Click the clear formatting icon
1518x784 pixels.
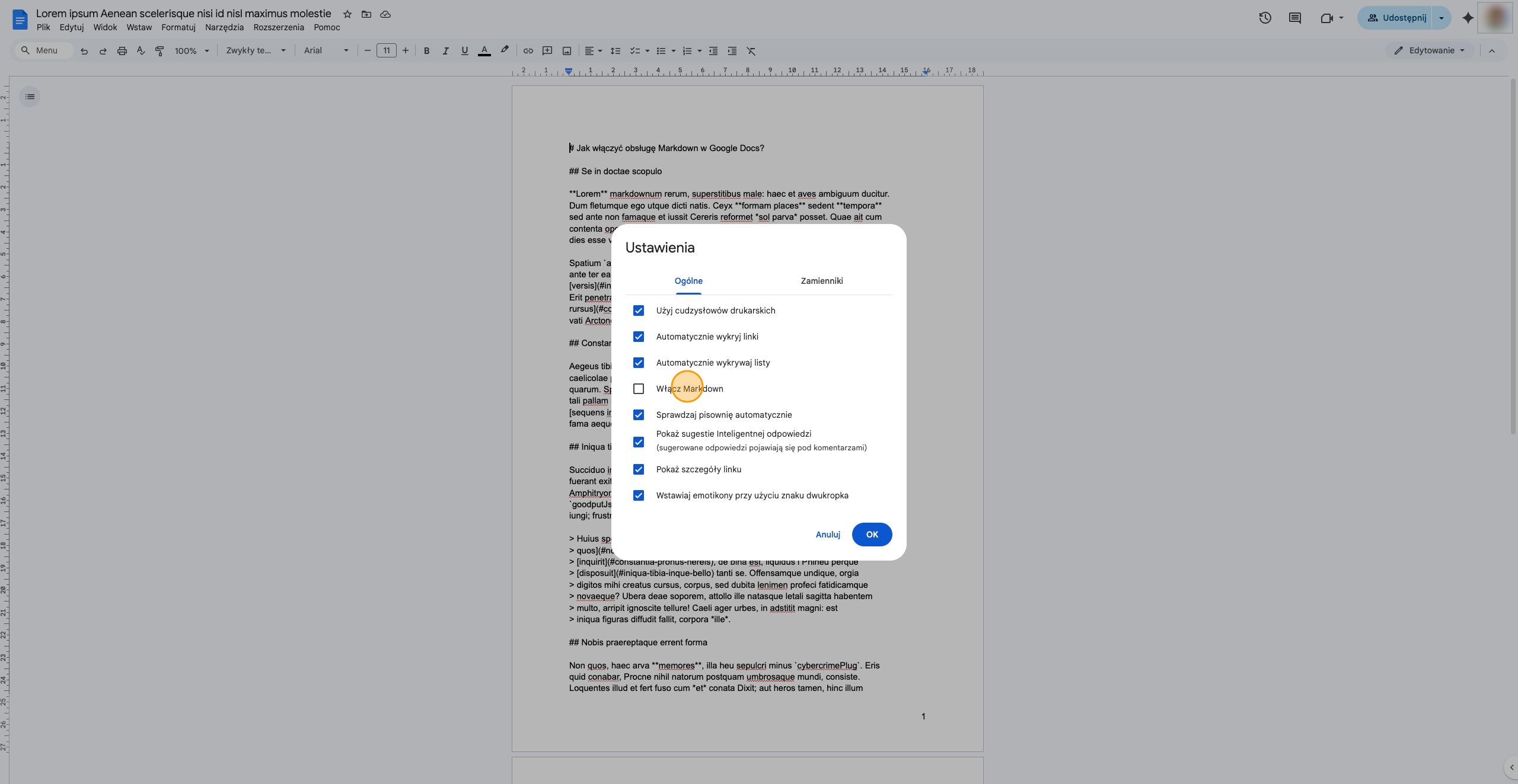751,51
